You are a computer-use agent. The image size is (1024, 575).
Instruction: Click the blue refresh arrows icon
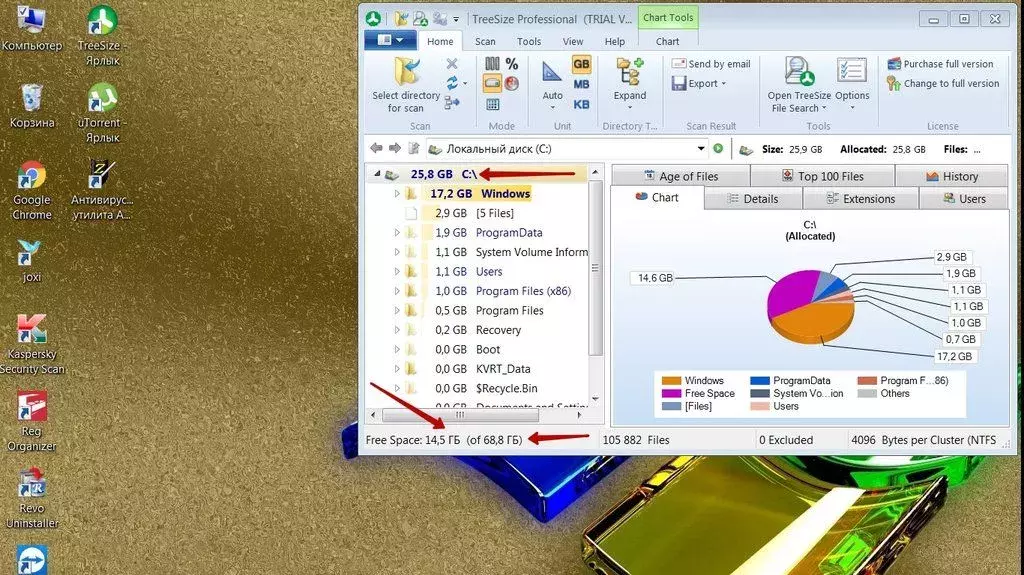coord(452,83)
